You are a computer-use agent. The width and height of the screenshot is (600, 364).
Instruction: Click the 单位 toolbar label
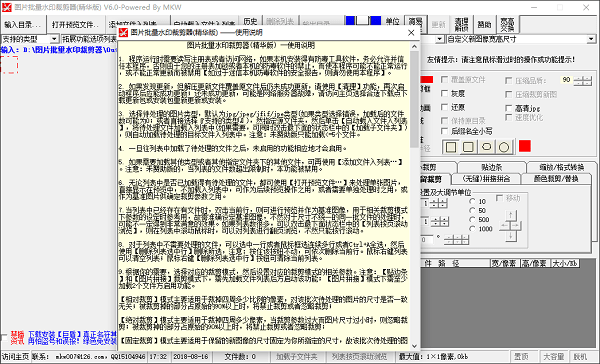click(x=392, y=21)
